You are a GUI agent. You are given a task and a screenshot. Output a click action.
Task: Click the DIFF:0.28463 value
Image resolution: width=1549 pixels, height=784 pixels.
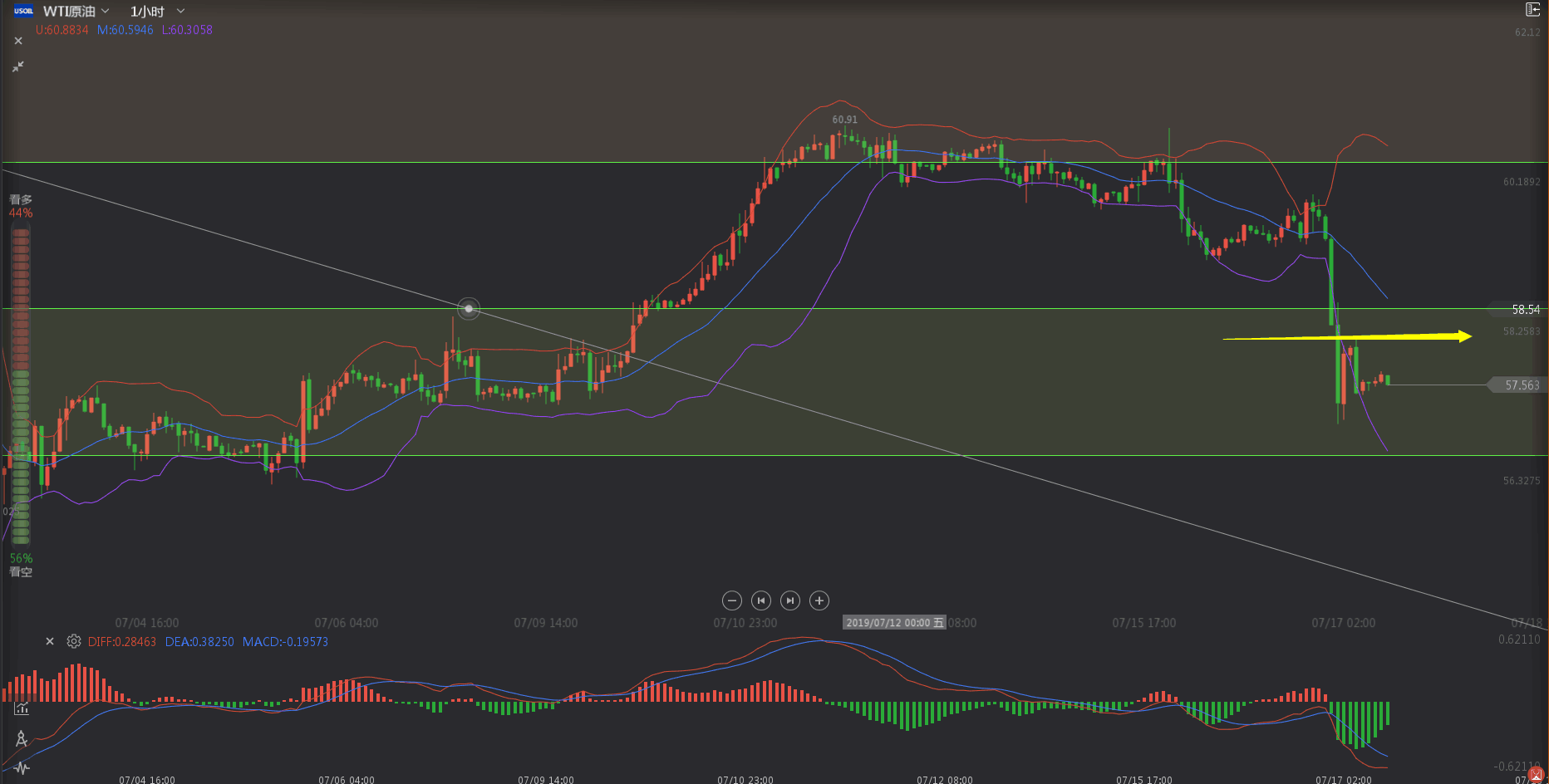click(x=122, y=642)
